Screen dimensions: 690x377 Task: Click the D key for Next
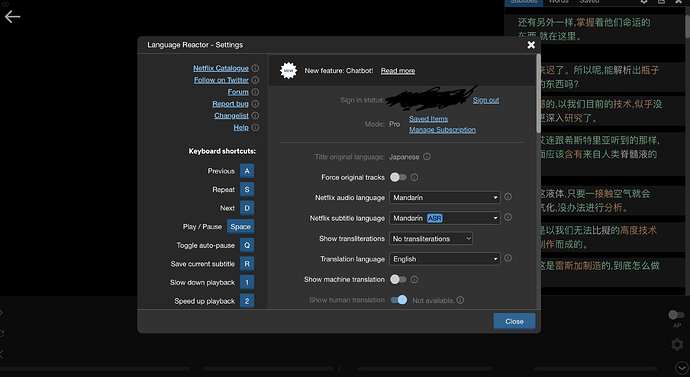pos(247,208)
